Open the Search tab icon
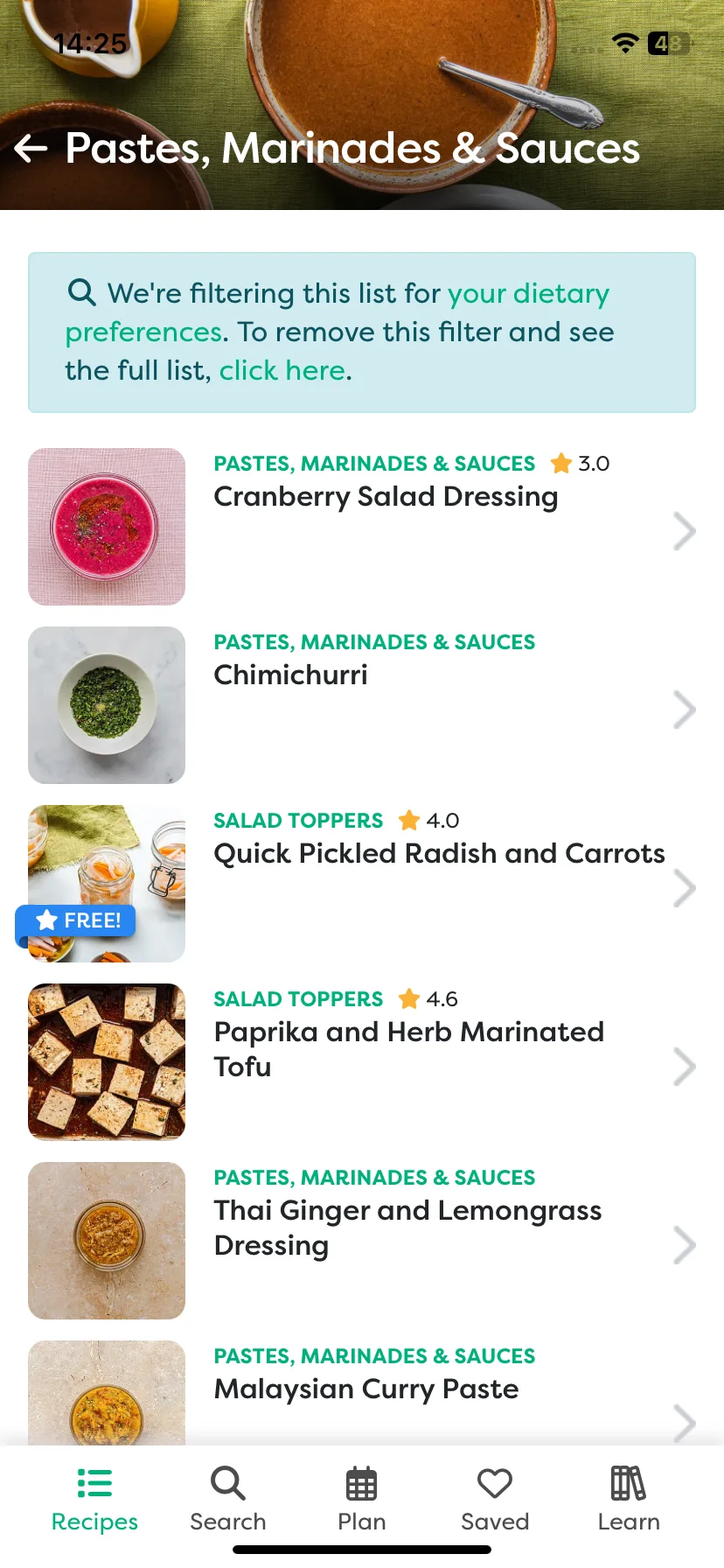 [228, 1483]
